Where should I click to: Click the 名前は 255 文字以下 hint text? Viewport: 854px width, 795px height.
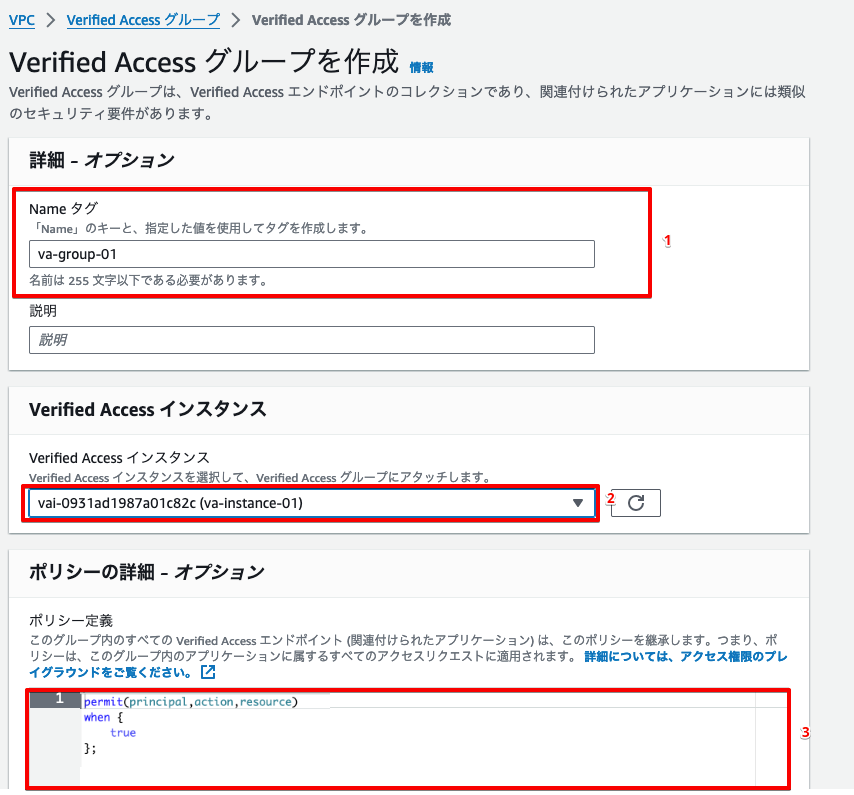point(148,280)
